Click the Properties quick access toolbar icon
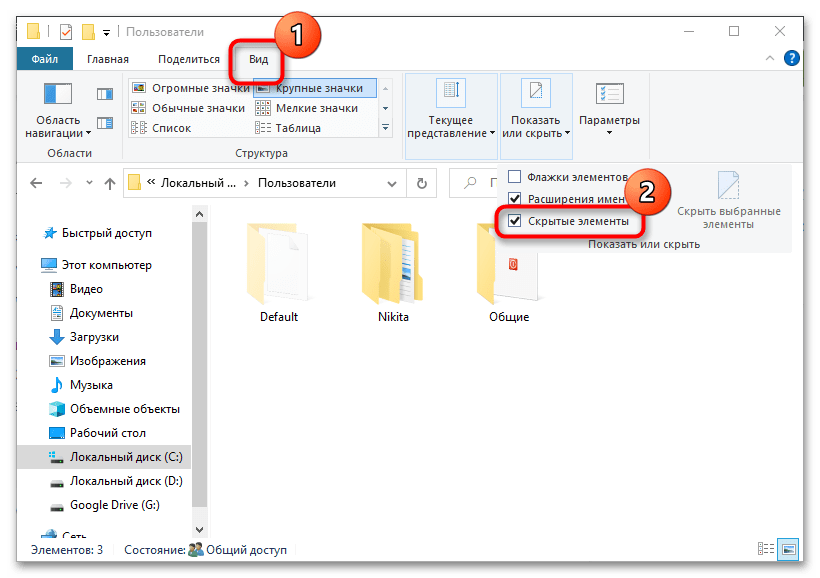 coord(66,32)
